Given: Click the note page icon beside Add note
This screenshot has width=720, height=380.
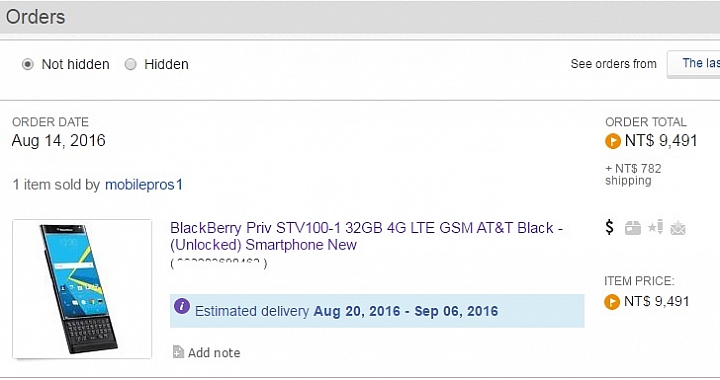Looking at the screenshot, I should [x=178, y=352].
